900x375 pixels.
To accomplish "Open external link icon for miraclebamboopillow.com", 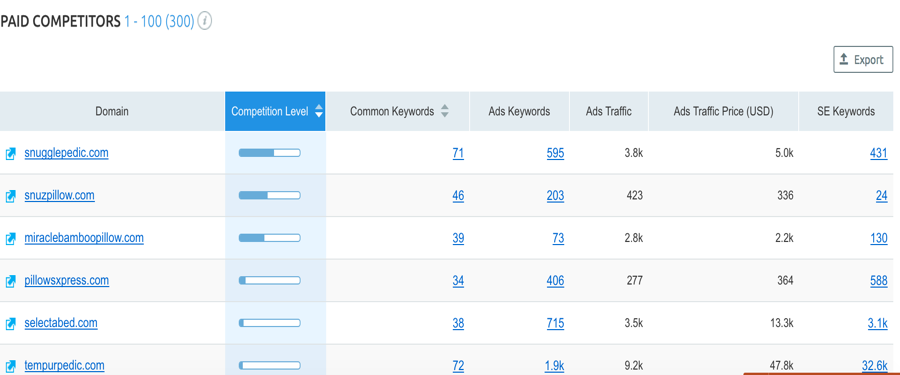I will [x=10, y=239].
